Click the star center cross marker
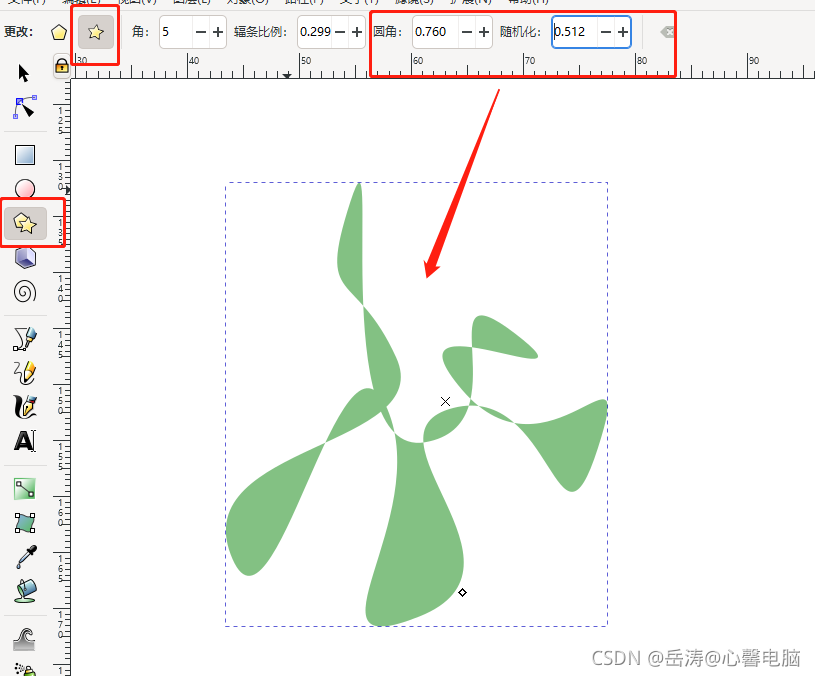 [445, 401]
